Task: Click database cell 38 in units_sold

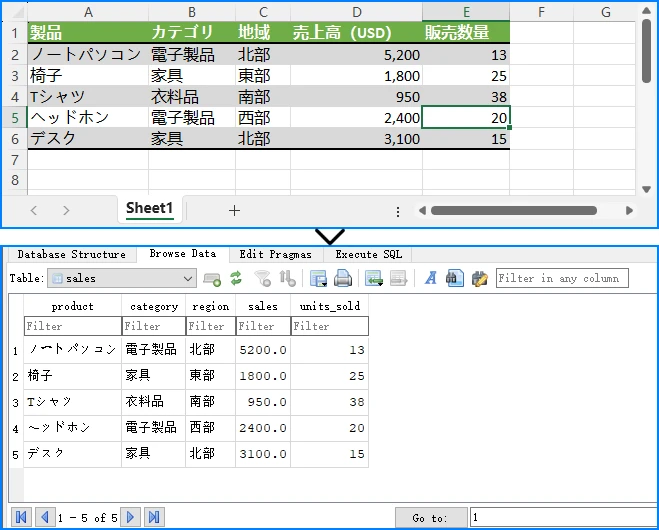Action: 330,402
